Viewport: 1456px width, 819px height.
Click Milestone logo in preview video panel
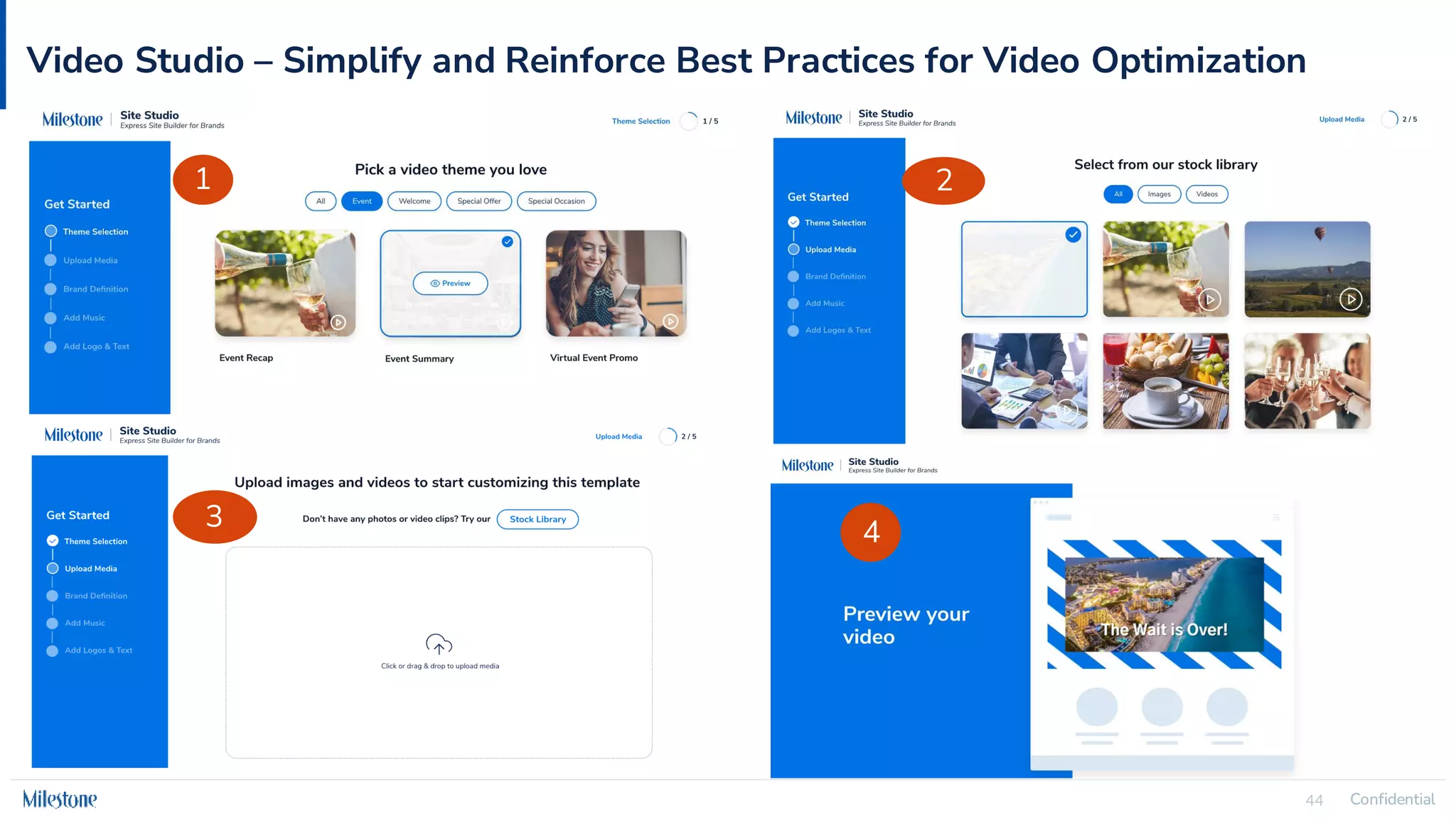tap(808, 465)
